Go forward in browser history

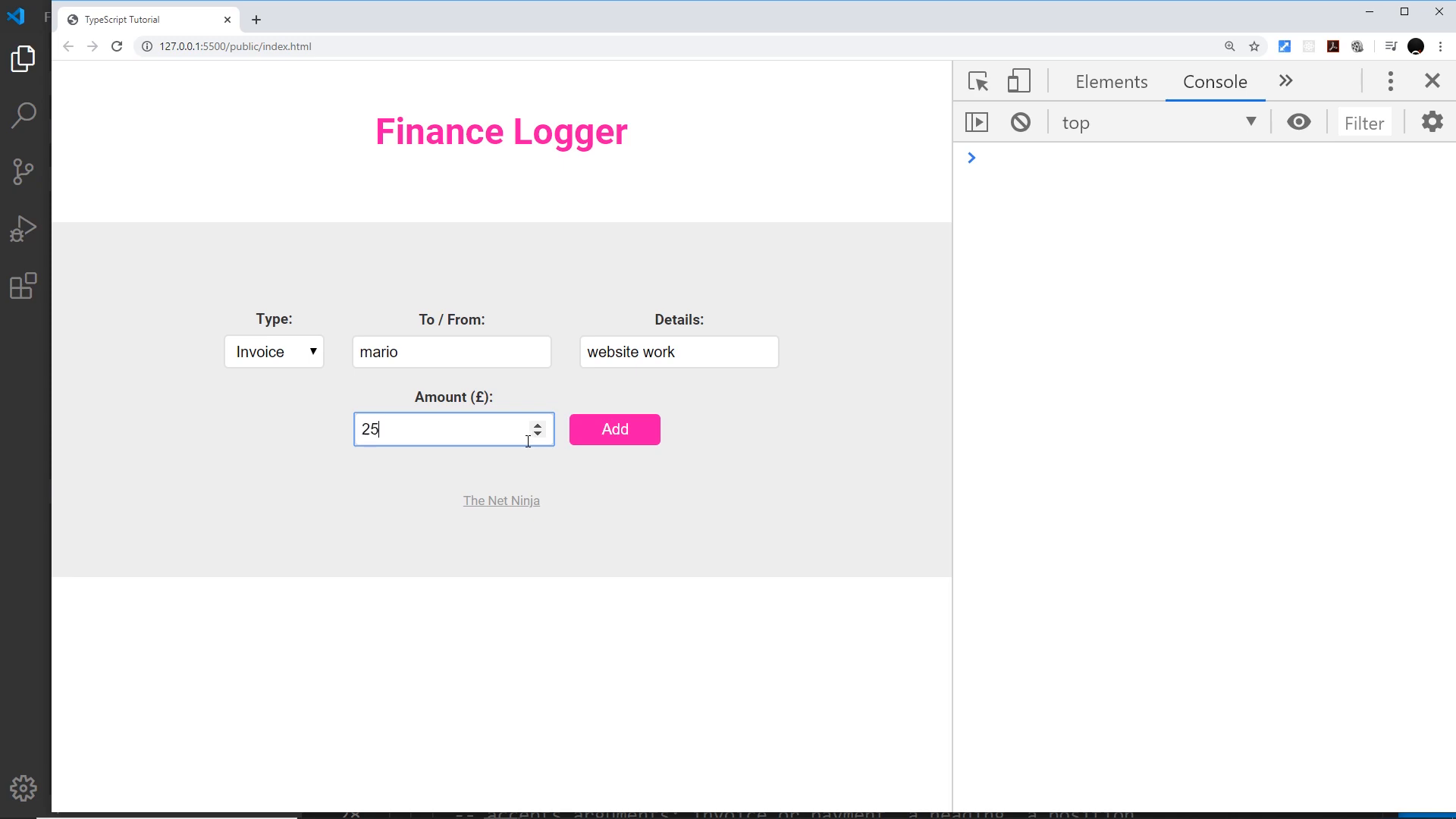[93, 46]
